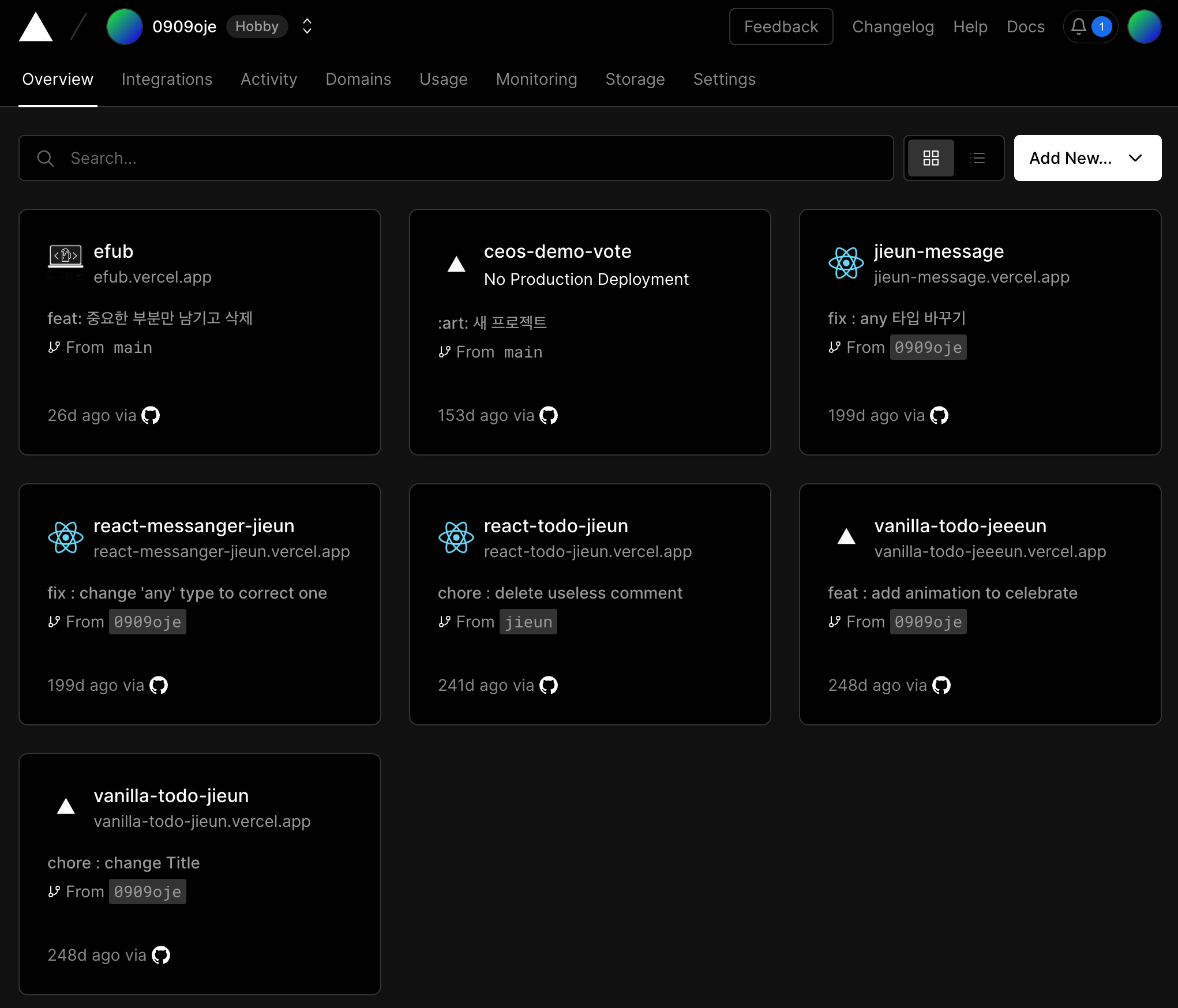Go to the Integrations tab
Screen dimensions: 1178x1008
(167, 79)
